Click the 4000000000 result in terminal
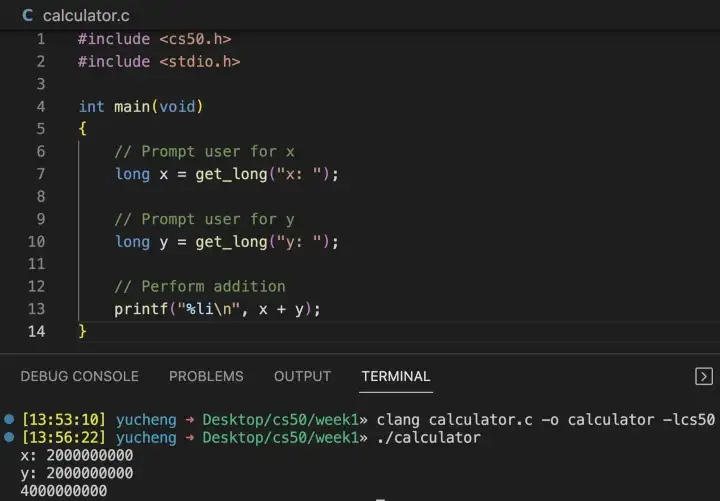The height and width of the screenshot is (501, 720). point(63,491)
